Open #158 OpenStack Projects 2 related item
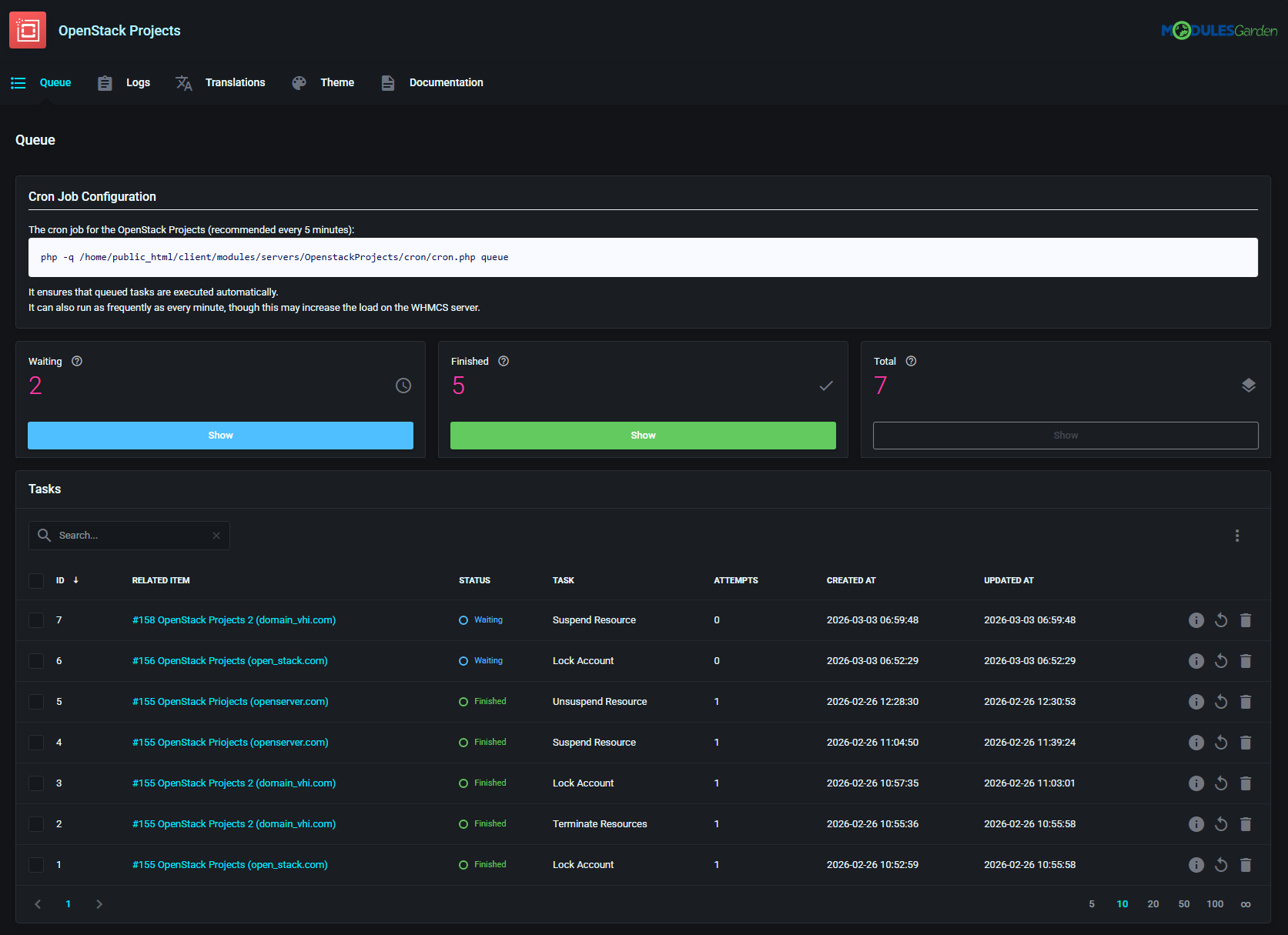 pyautogui.click(x=233, y=619)
